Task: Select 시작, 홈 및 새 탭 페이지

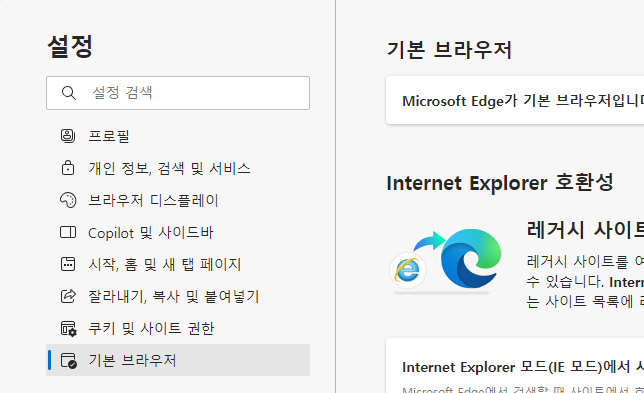Action: (x=178, y=264)
